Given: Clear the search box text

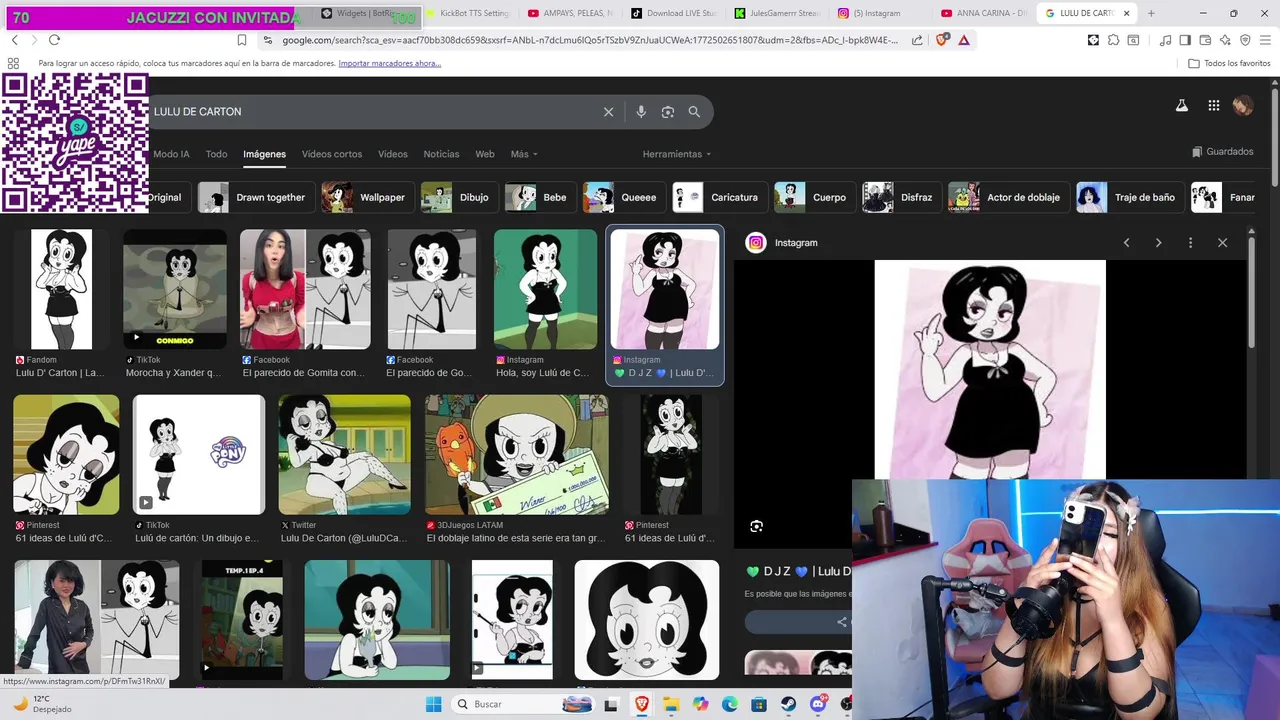Looking at the screenshot, I should 608,112.
